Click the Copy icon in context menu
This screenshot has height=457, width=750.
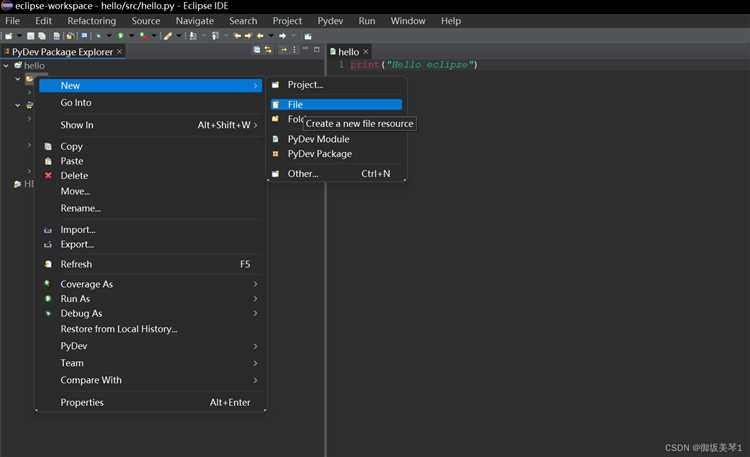[48, 146]
